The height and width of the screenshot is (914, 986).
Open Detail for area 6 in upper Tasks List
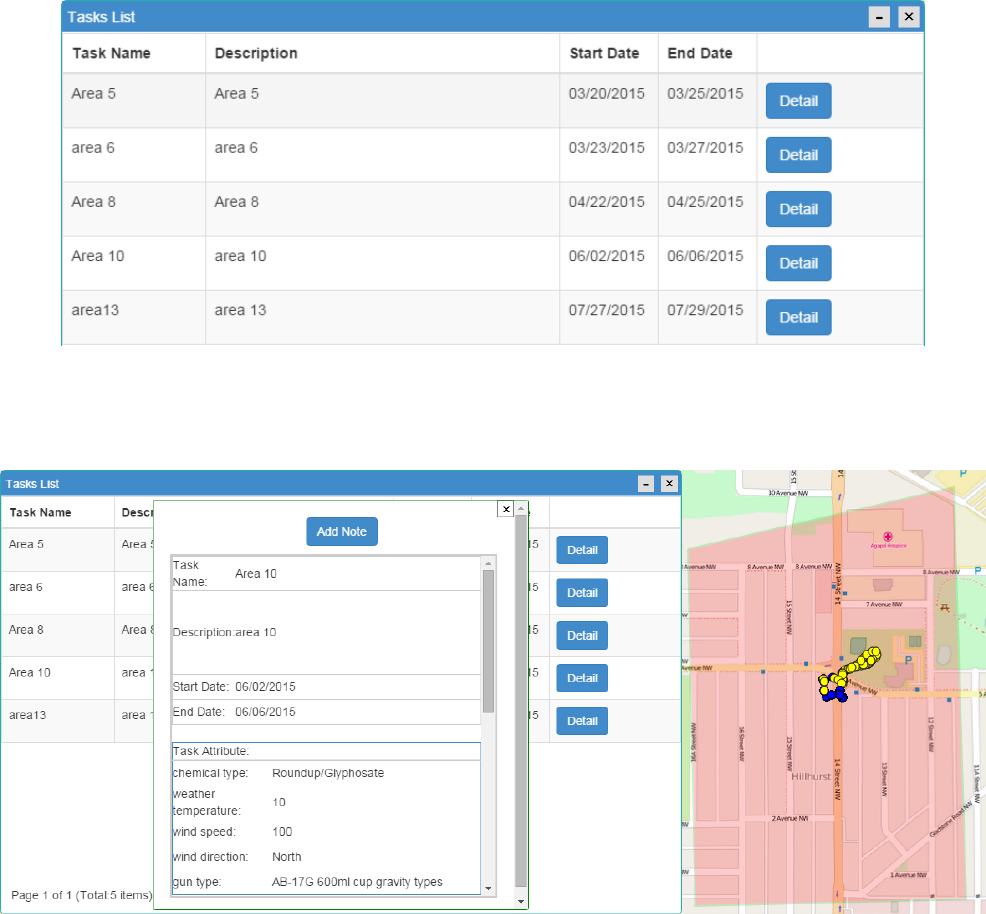798,155
